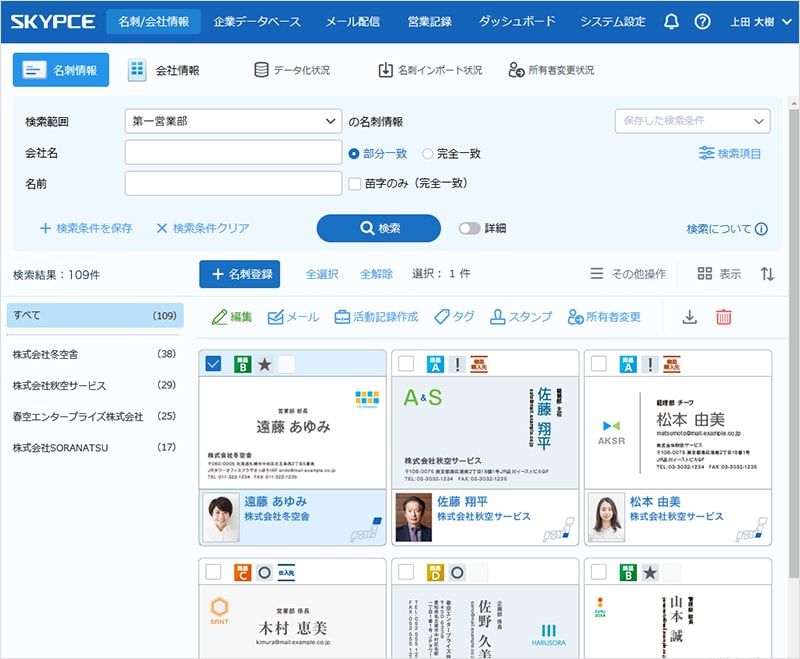Uncheck the 遠藤 あゆみ card checkbox
The image size is (800, 659).
pos(213,364)
